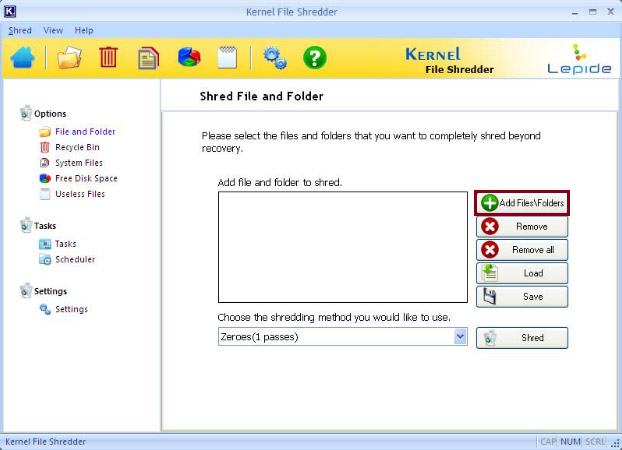Click the Kernel app icon in title bar

tap(10, 12)
